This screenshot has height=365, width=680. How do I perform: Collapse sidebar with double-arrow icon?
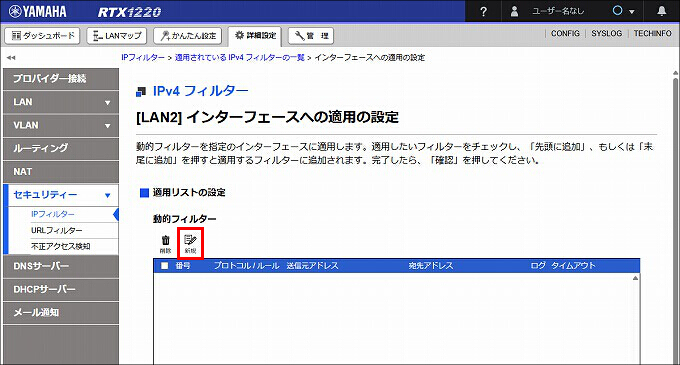tap(11, 57)
